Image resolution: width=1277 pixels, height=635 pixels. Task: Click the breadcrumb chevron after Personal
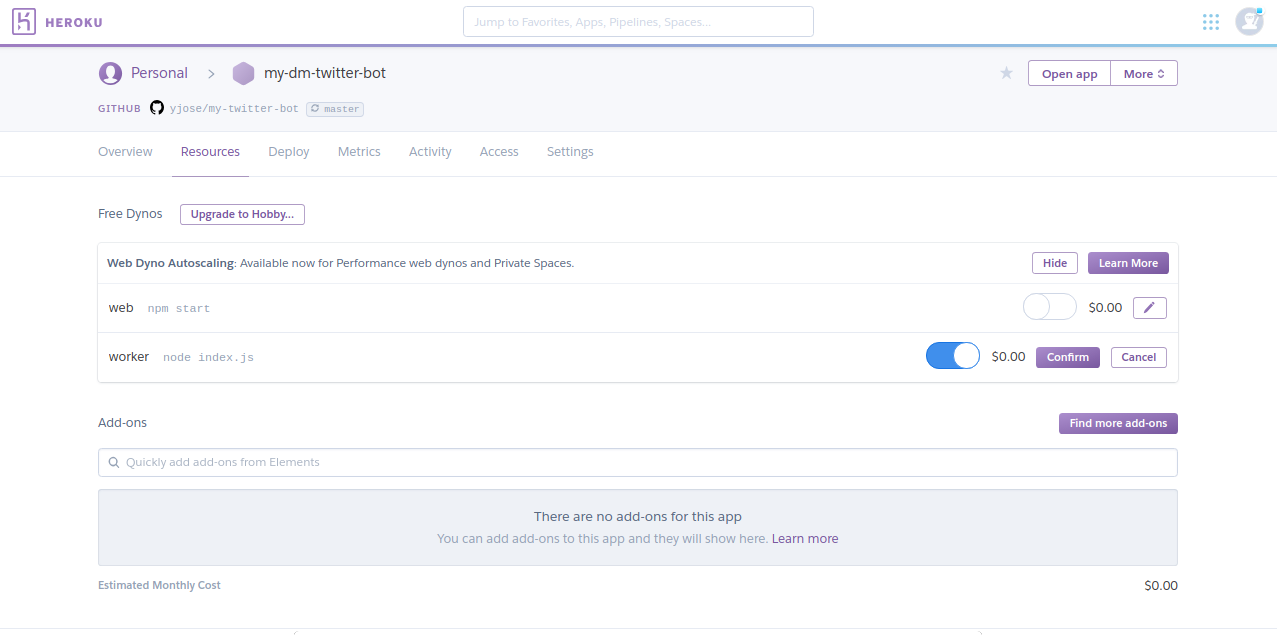[x=211, y=73]
